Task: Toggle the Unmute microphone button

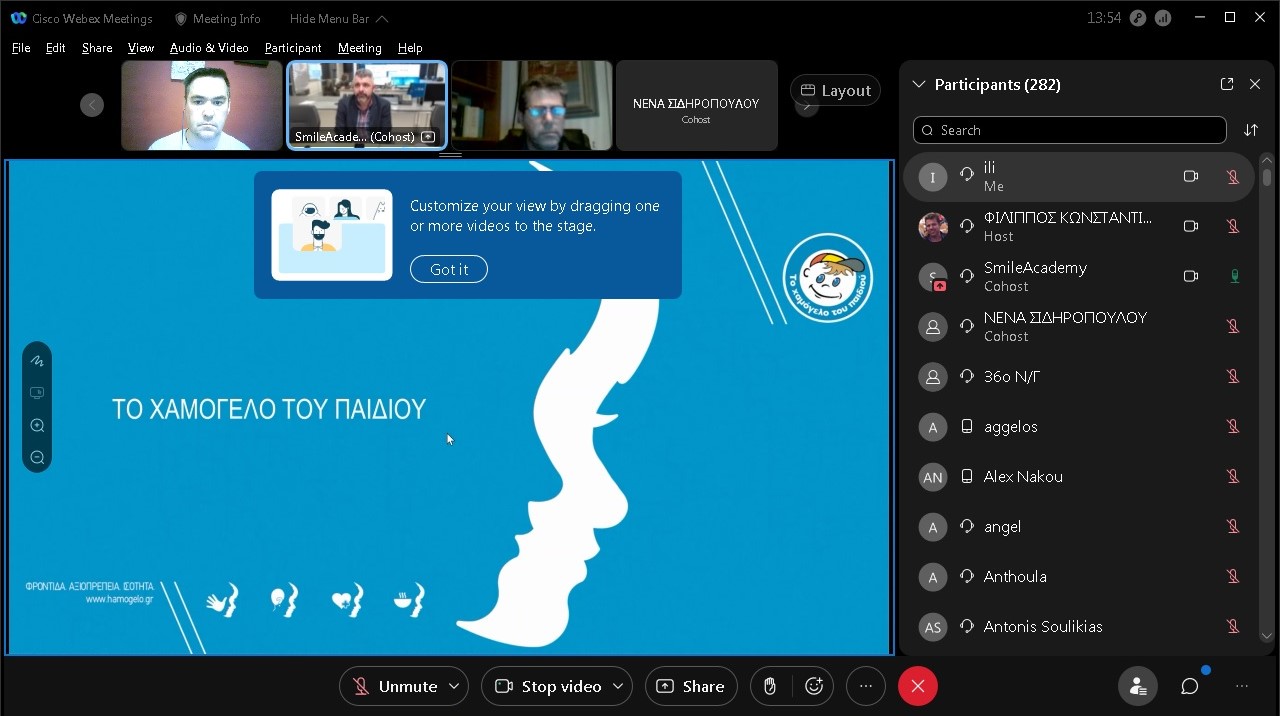Action: pyautogui.click(x=394, y=686)
